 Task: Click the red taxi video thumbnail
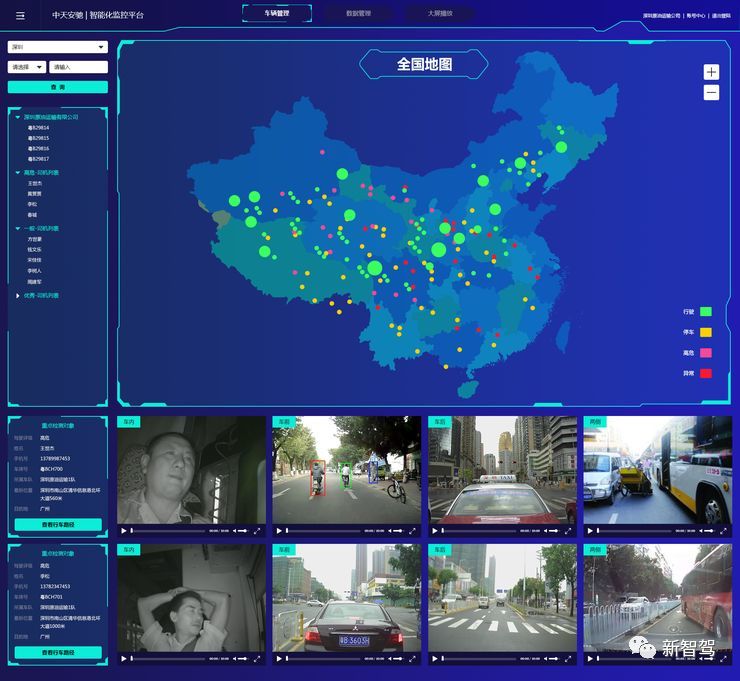[502, 470]
